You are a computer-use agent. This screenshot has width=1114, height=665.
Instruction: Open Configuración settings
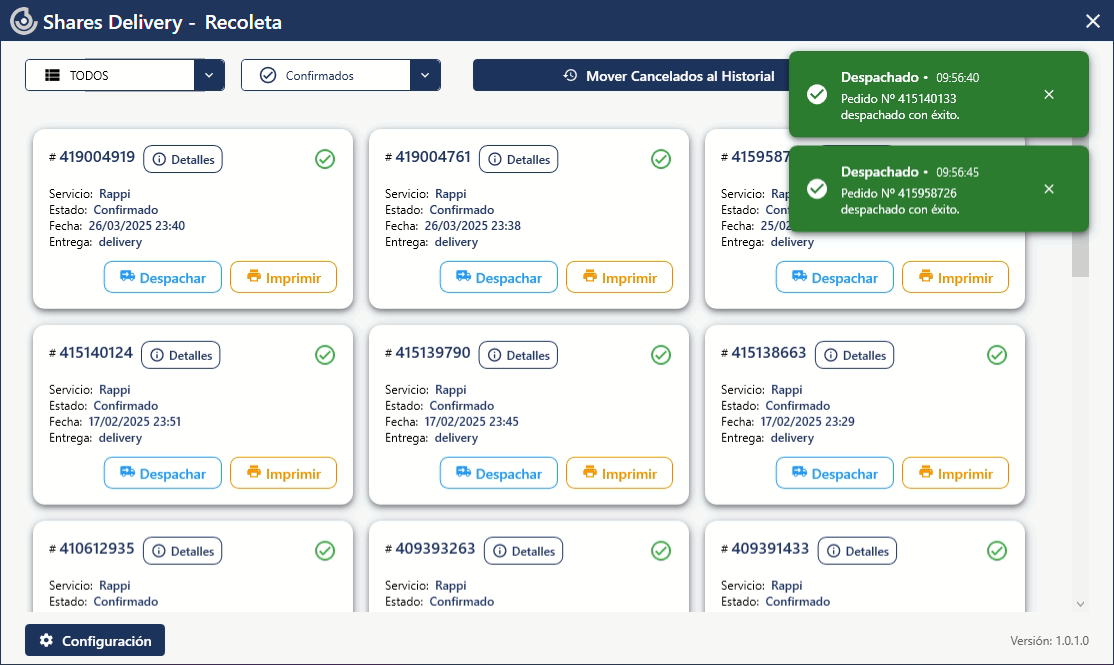tap(95, 640)
